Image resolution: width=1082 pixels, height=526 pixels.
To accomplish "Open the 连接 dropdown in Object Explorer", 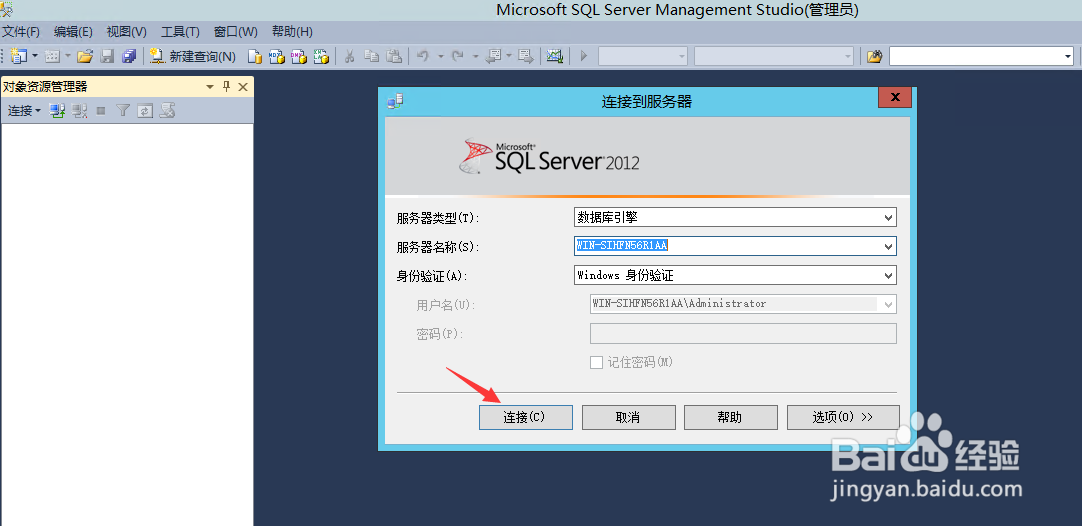I will pyautogui.click(x=24, y=110).
